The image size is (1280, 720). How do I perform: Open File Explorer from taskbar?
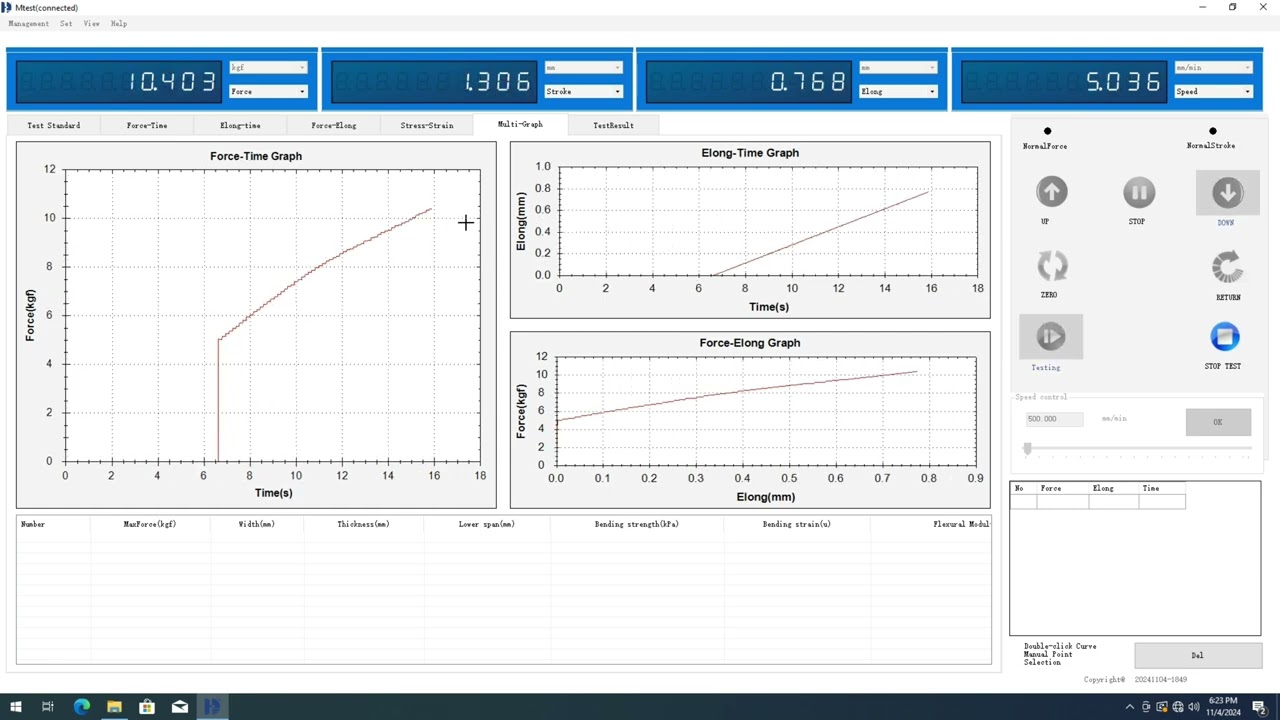[x=114, y=707]
